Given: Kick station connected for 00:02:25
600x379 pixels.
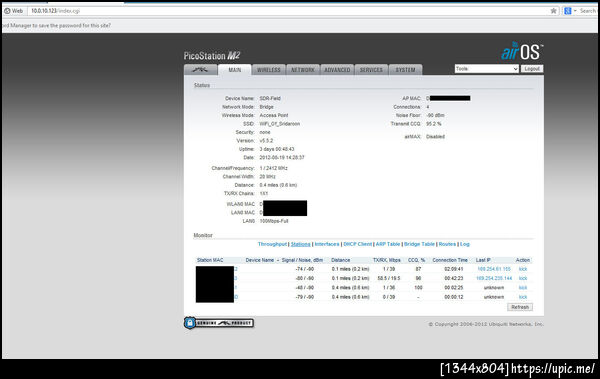Looking at the screenshot, I should click(x=523, y=288).
